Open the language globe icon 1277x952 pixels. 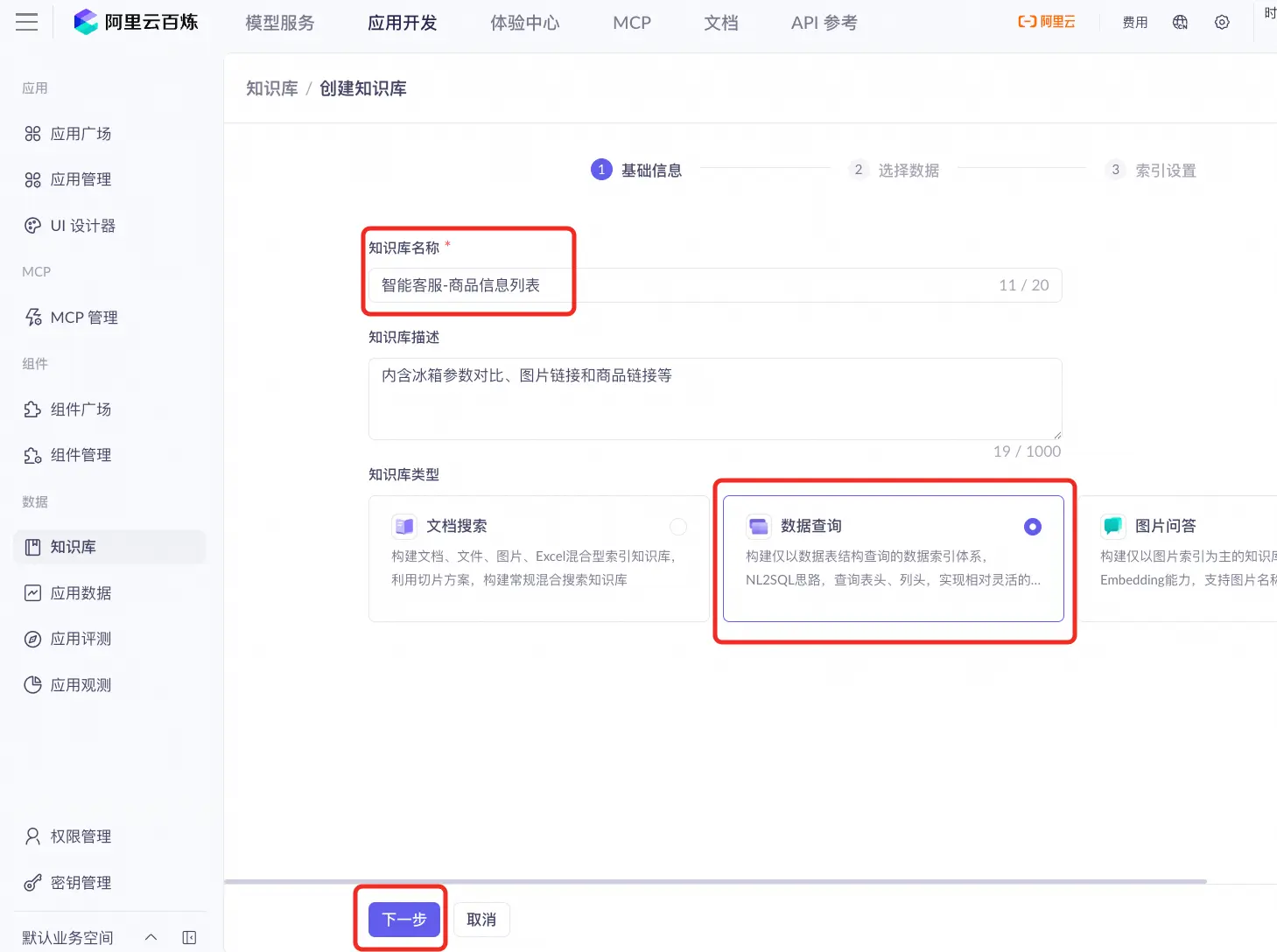click(1180, 22)
